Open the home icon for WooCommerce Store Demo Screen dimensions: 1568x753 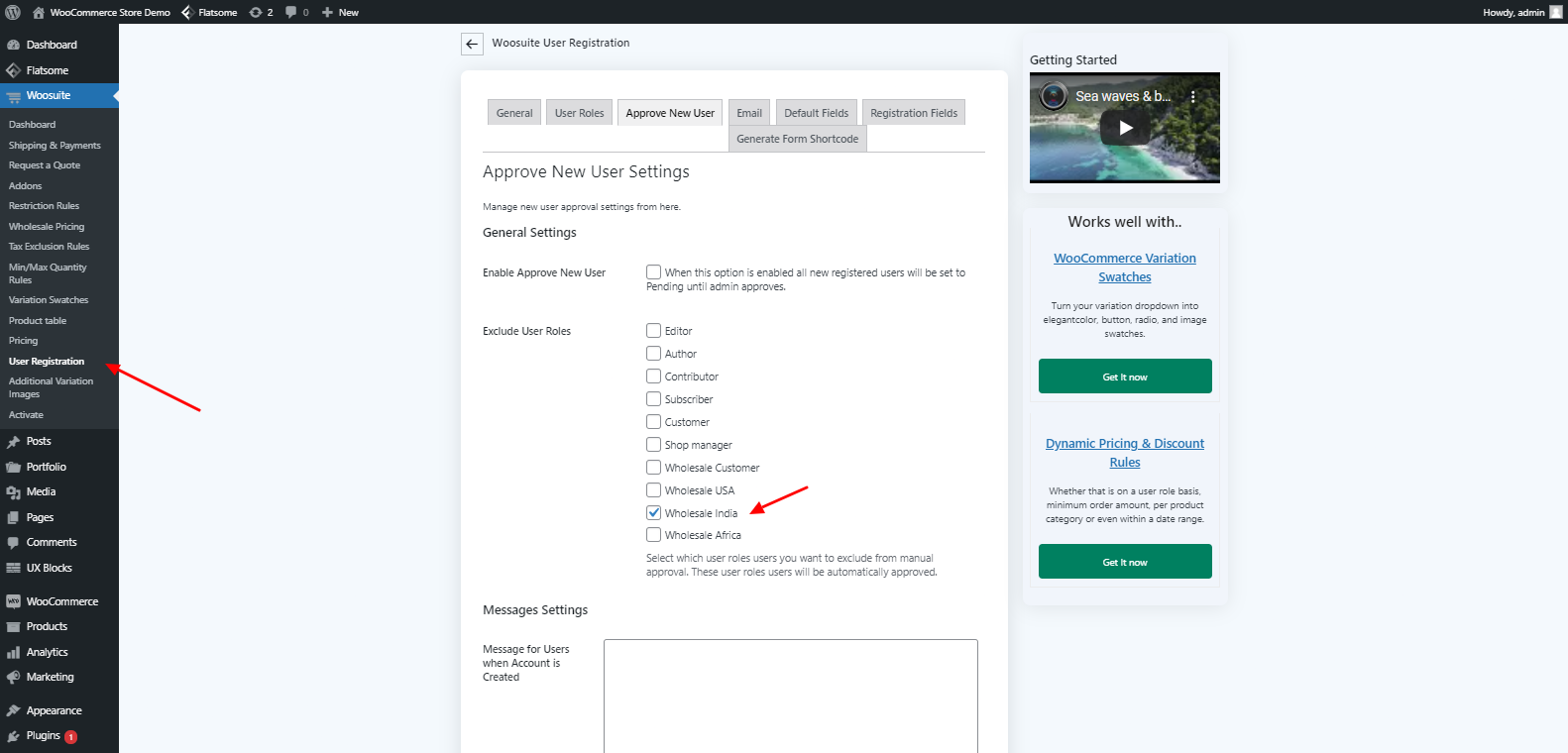[38, 12]
